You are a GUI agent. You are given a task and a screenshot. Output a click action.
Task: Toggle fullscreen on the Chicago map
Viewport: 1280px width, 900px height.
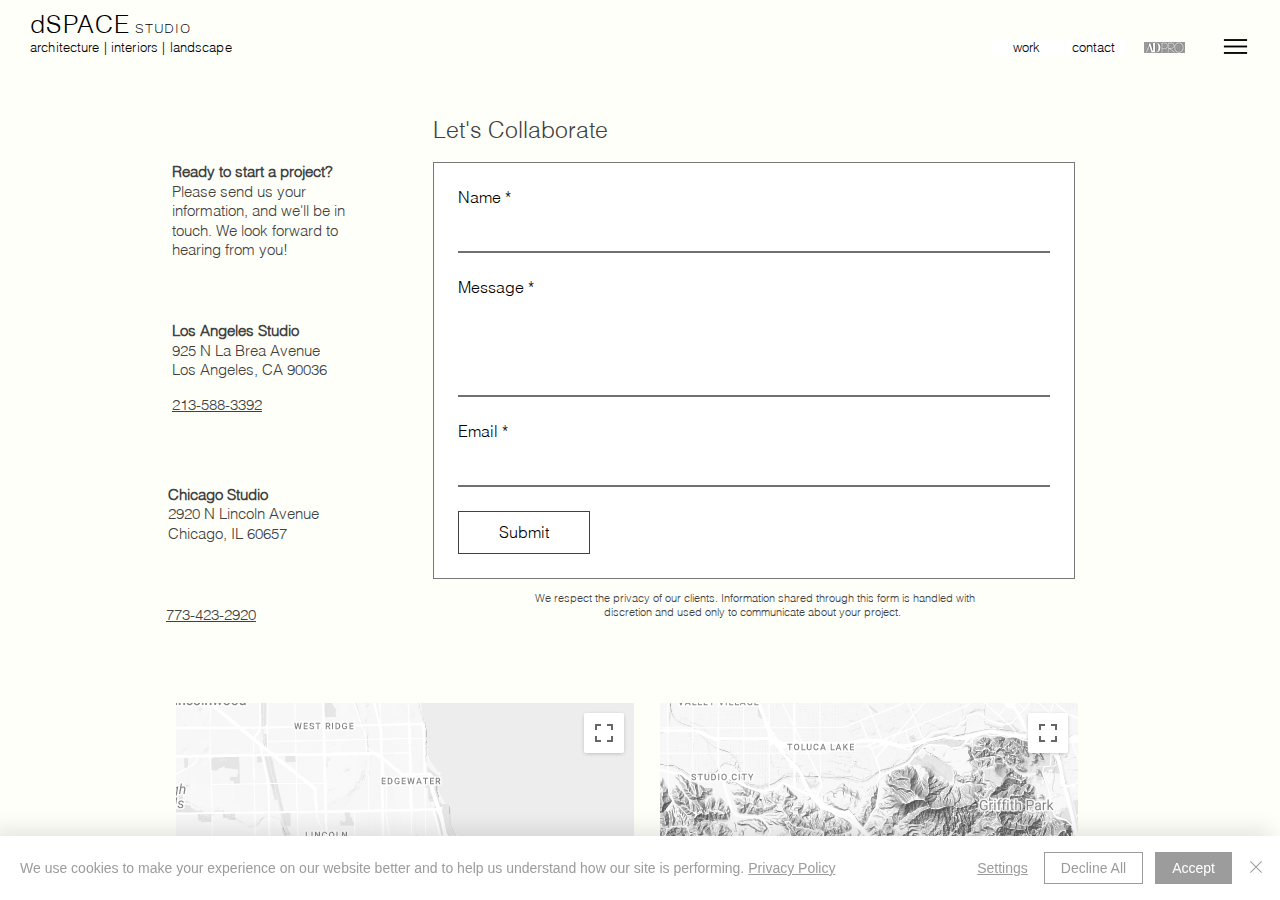coord(604,733)
